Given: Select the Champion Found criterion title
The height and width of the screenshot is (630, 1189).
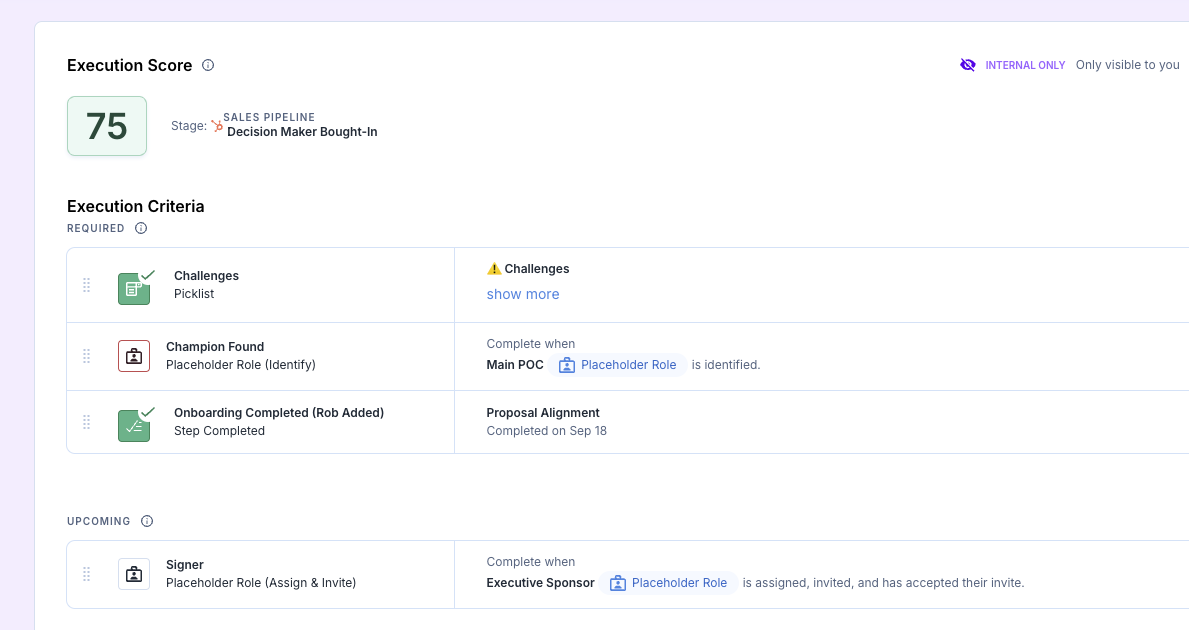Looking at the screenshot, I should 215,346.
